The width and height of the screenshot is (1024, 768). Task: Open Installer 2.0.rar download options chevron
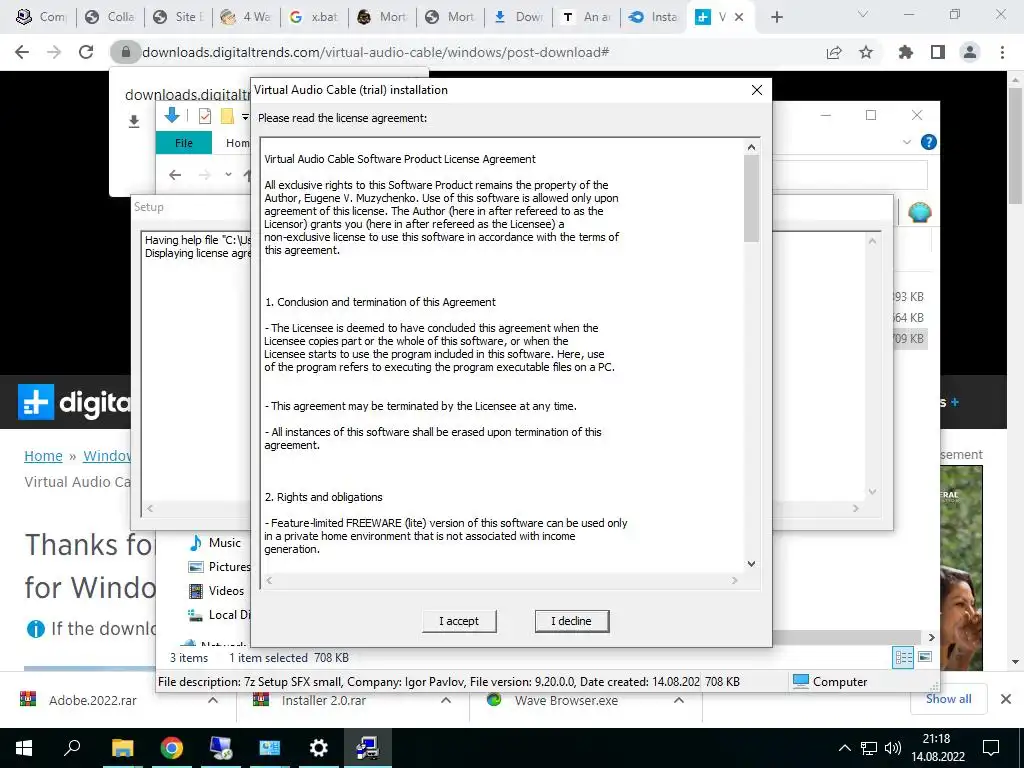446,700
